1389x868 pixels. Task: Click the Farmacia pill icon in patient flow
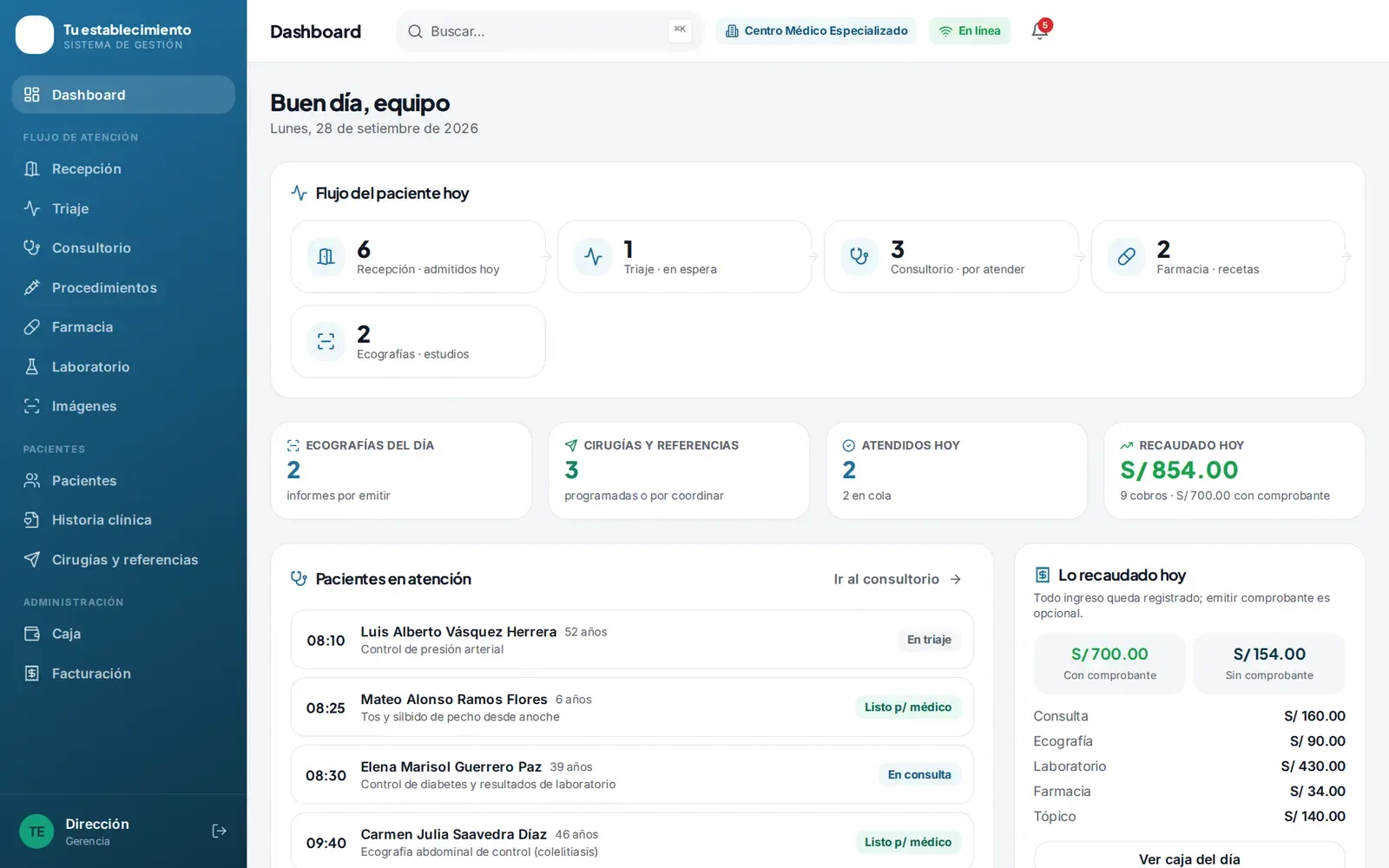click(x=1126, y=257)
